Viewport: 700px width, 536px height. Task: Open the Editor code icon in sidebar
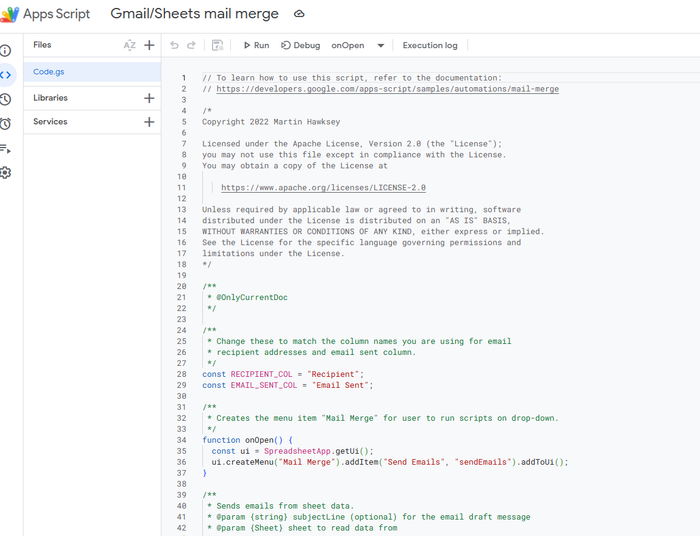(5, 75)
